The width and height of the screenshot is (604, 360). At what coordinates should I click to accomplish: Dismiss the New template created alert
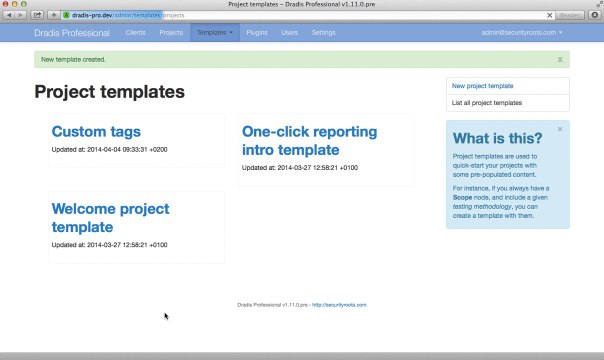click(560, 59)
